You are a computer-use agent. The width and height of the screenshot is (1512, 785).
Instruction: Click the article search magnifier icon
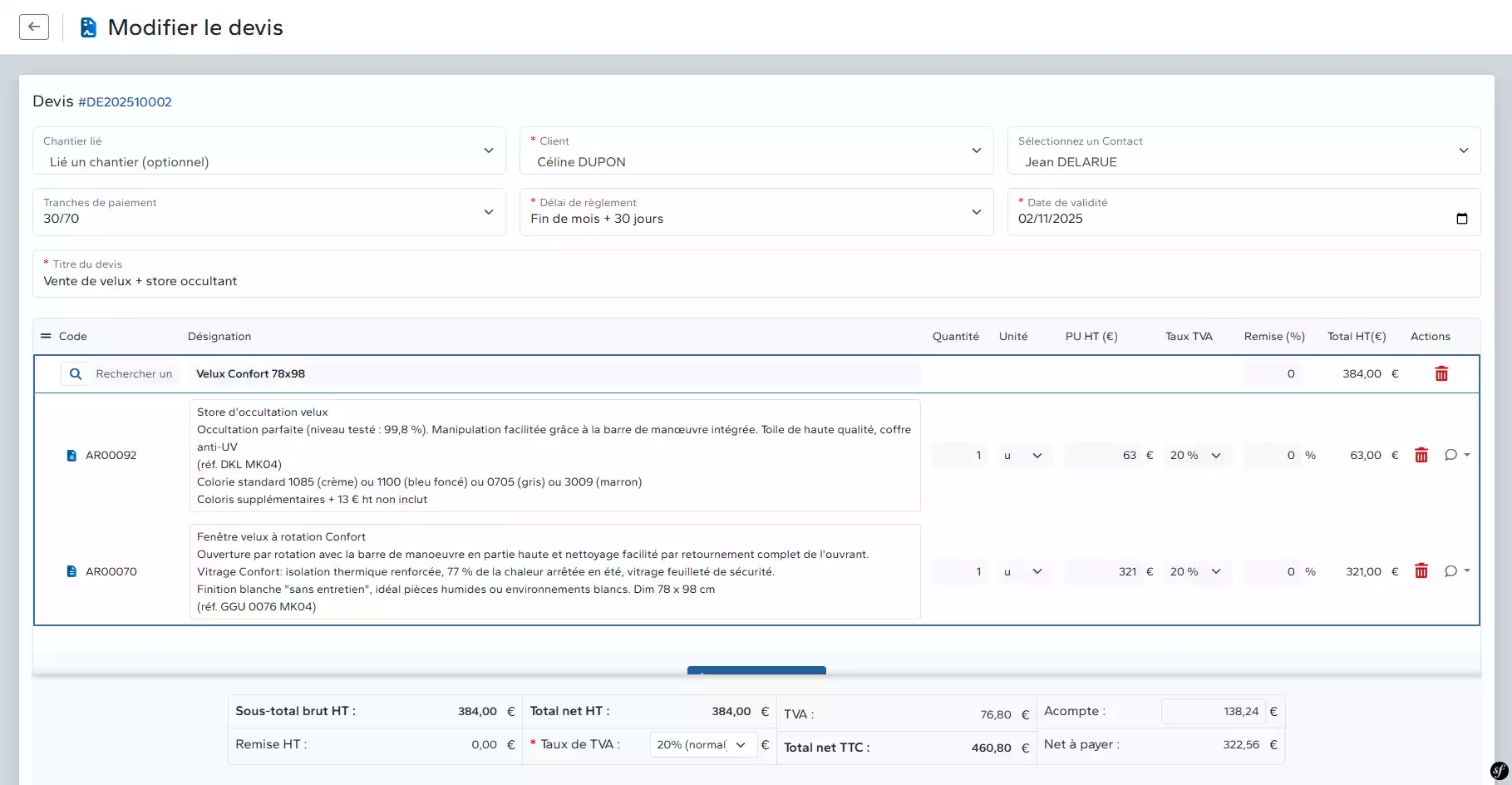[x=76, y=374]
